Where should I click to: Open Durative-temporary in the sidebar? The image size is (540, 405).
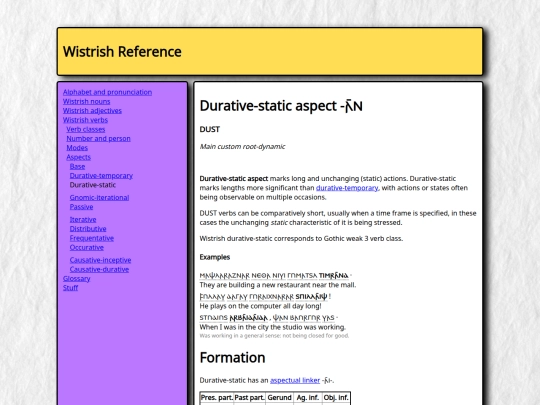101,176
